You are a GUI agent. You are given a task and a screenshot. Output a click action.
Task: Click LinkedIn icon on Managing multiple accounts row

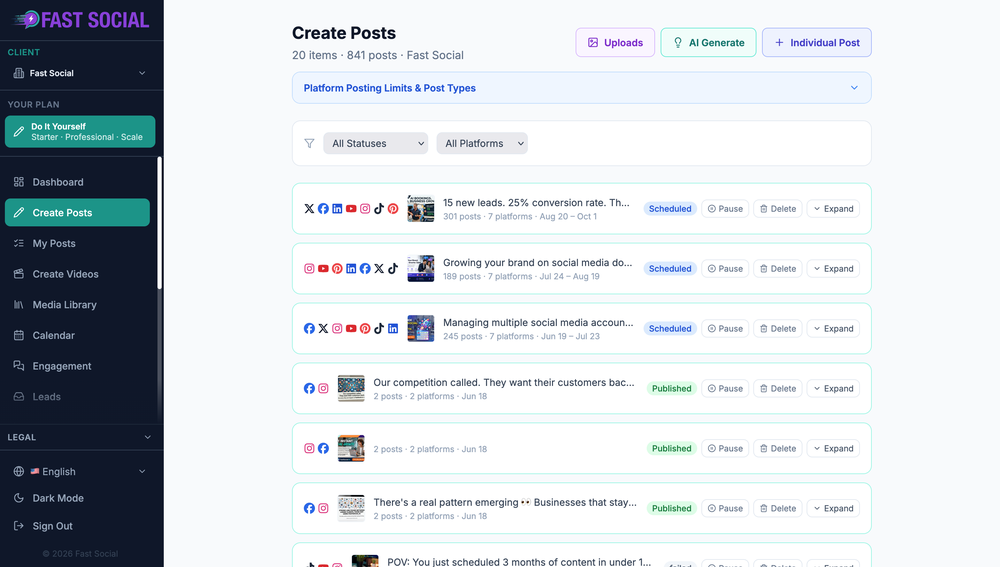pos(393,328)
